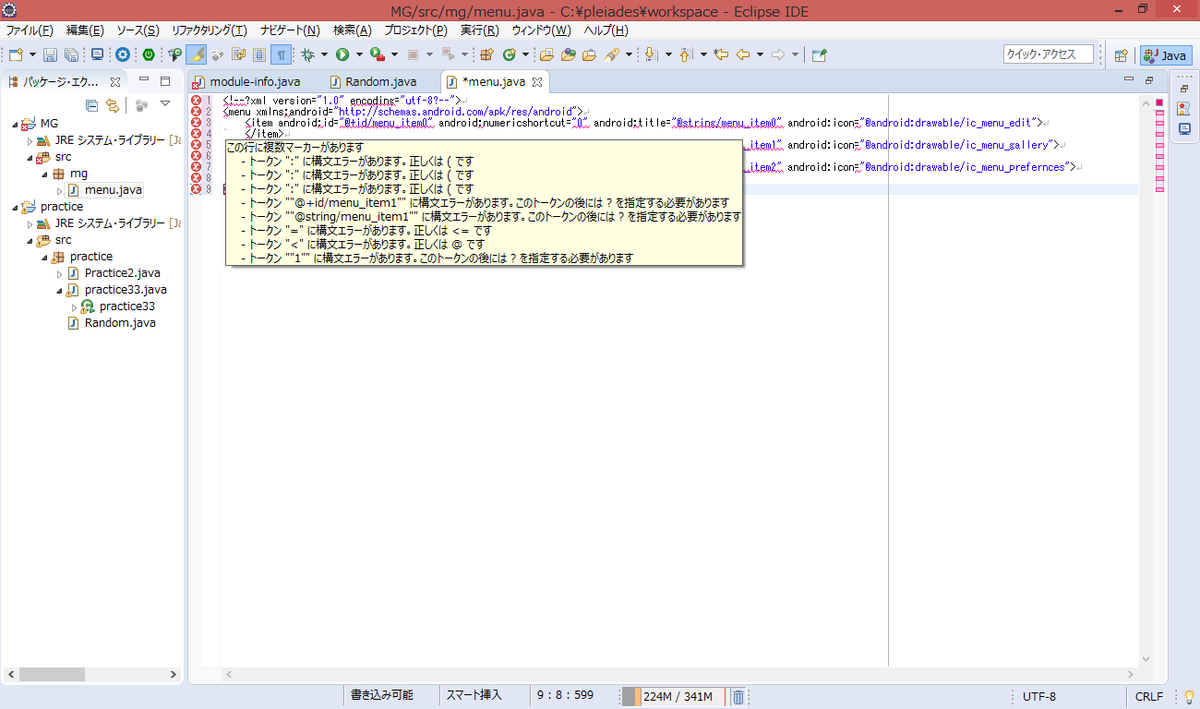This screenshot has width=1200, height=709.
Task: Click the Search flashlight icon
Action: 611,55
